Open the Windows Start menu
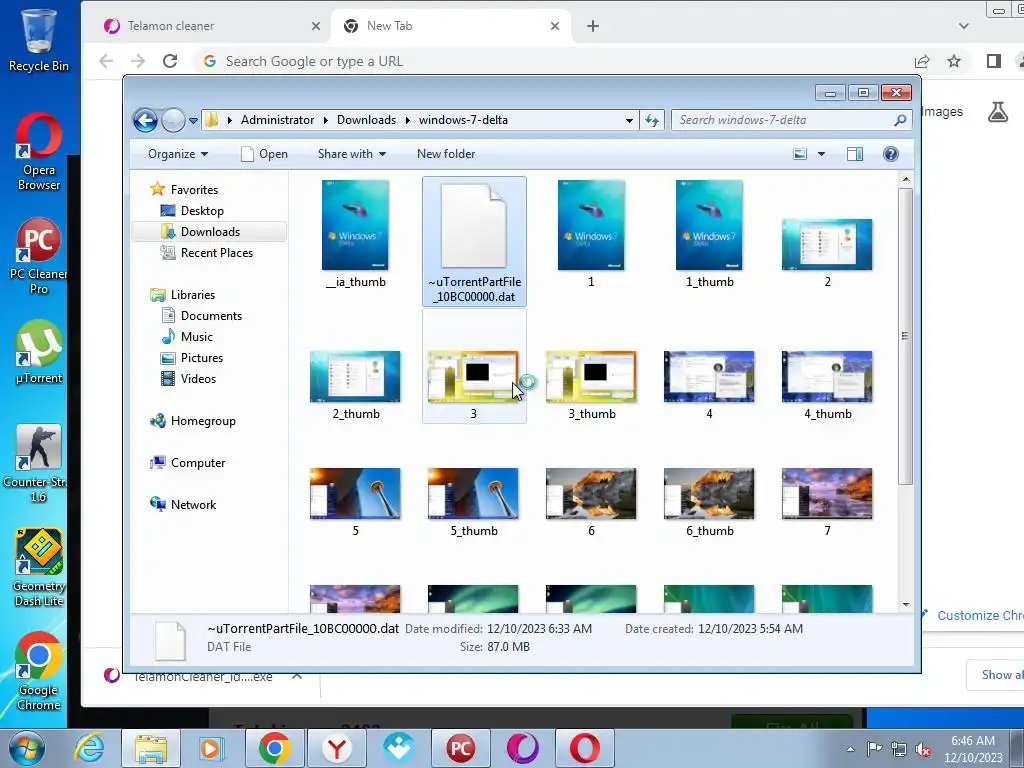Screen dimensions: 1024x768 point(26,748)
